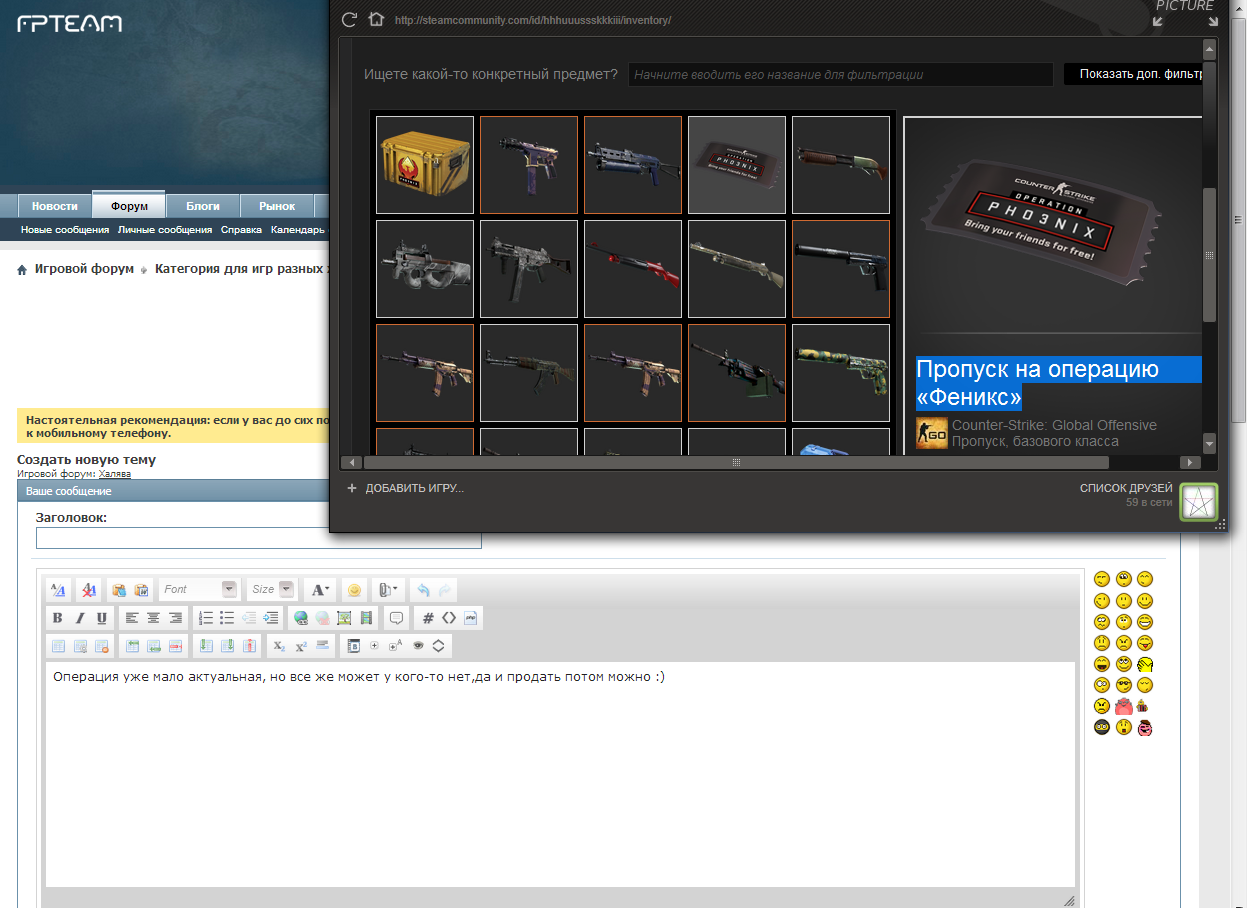Open the Справка link
Viewport: 1247px width, 908px height.
[241, 230]
